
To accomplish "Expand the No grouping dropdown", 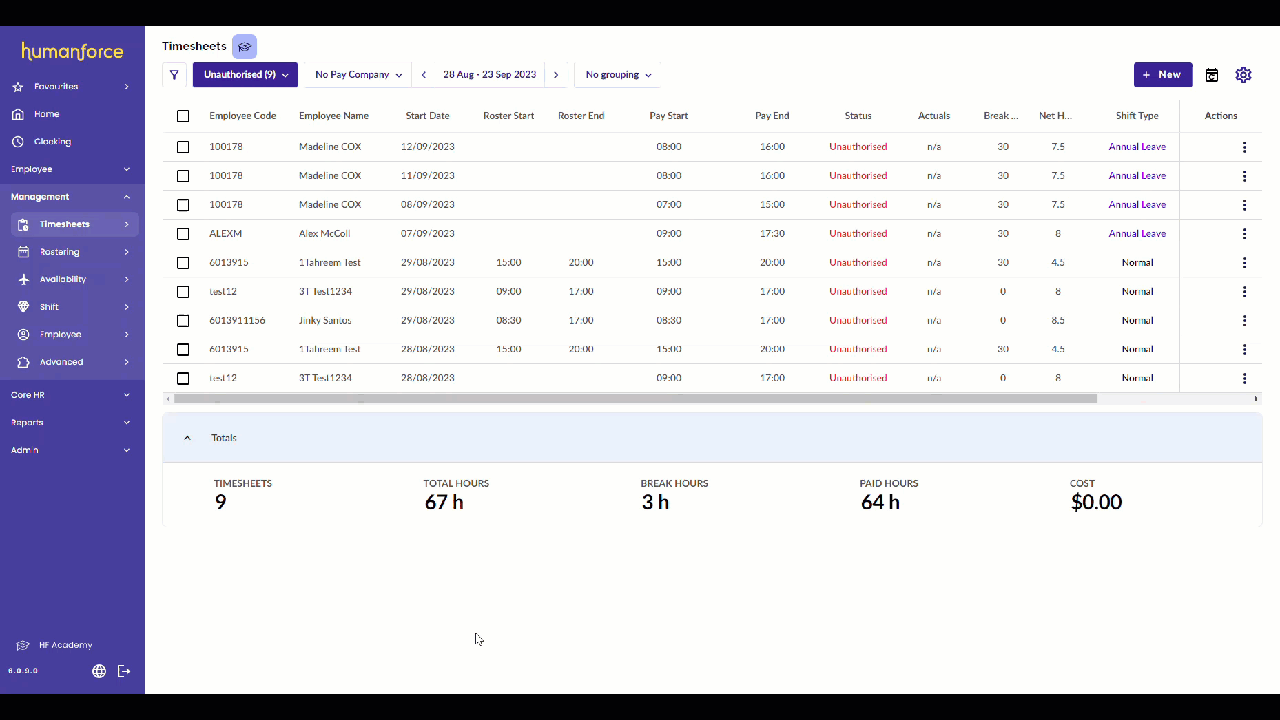I will pyautogui.click(x=618, y=75).
